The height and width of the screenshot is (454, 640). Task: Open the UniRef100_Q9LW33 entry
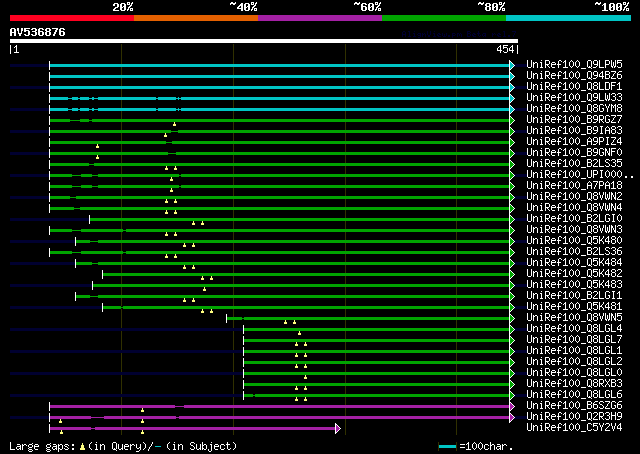(574, 97)
